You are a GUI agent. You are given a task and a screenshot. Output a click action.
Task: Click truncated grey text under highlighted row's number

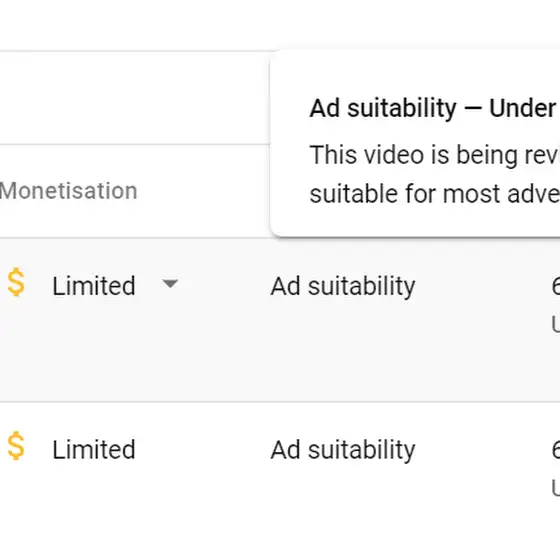click(x=556, y=324)
